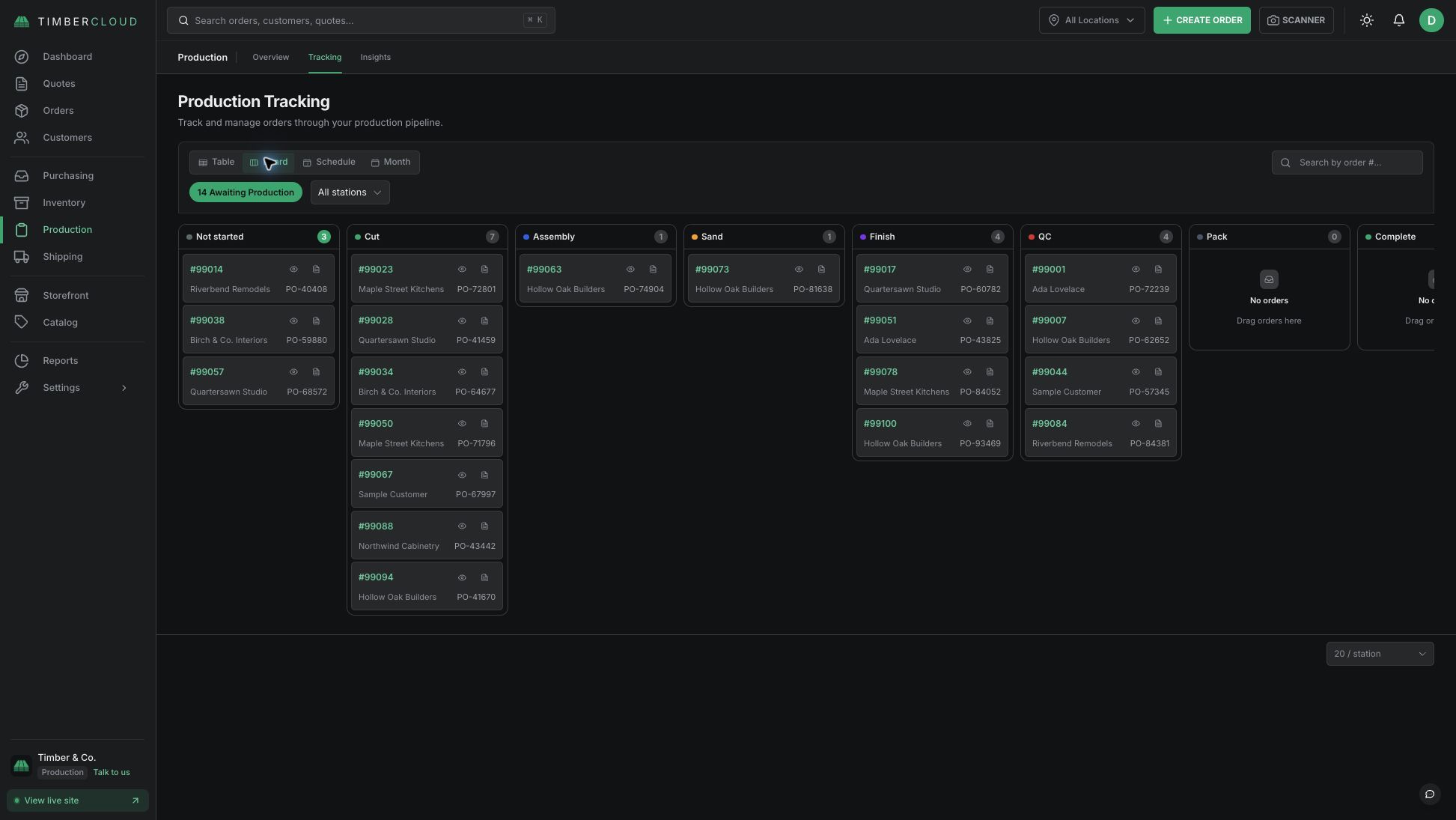Image resolution: width=1456 pixels, height=820 pixels.
Task: Click the Talk to us link
Action: [112, 773]
